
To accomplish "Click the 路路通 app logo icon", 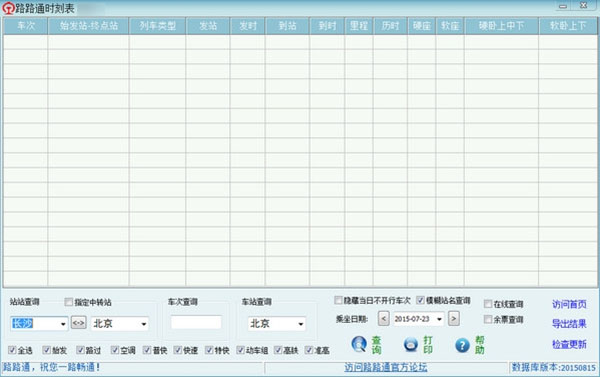I will click(8, 8).
